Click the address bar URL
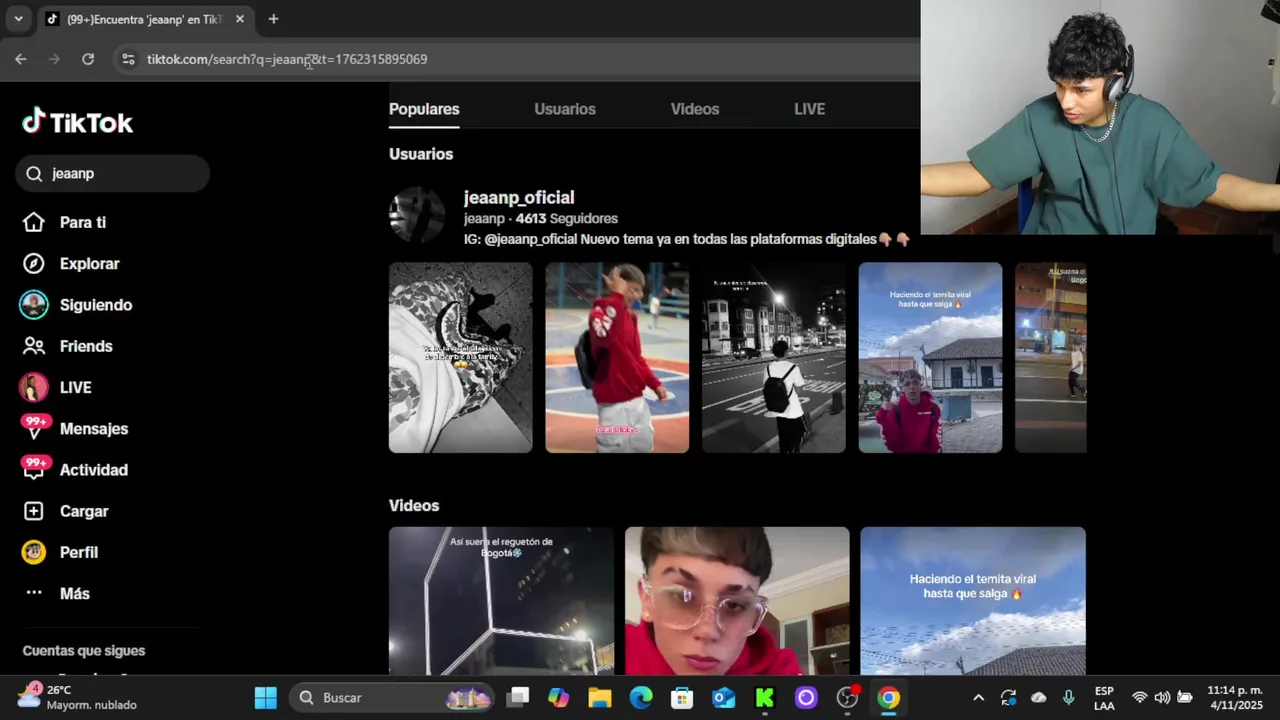This screenshot has width=1280, height=720. [287, 59]
